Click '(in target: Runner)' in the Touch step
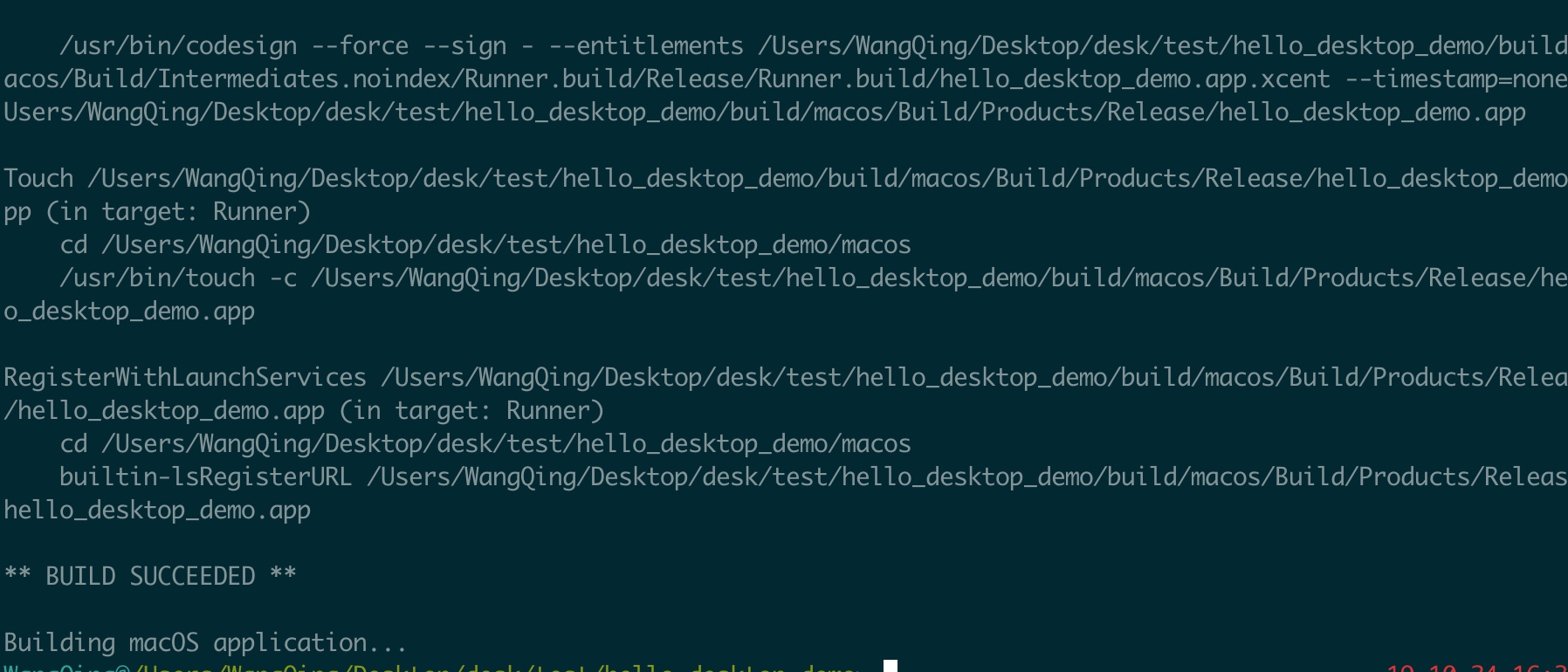This screenshot has width=1568, height=672. [x=178, y=211]
